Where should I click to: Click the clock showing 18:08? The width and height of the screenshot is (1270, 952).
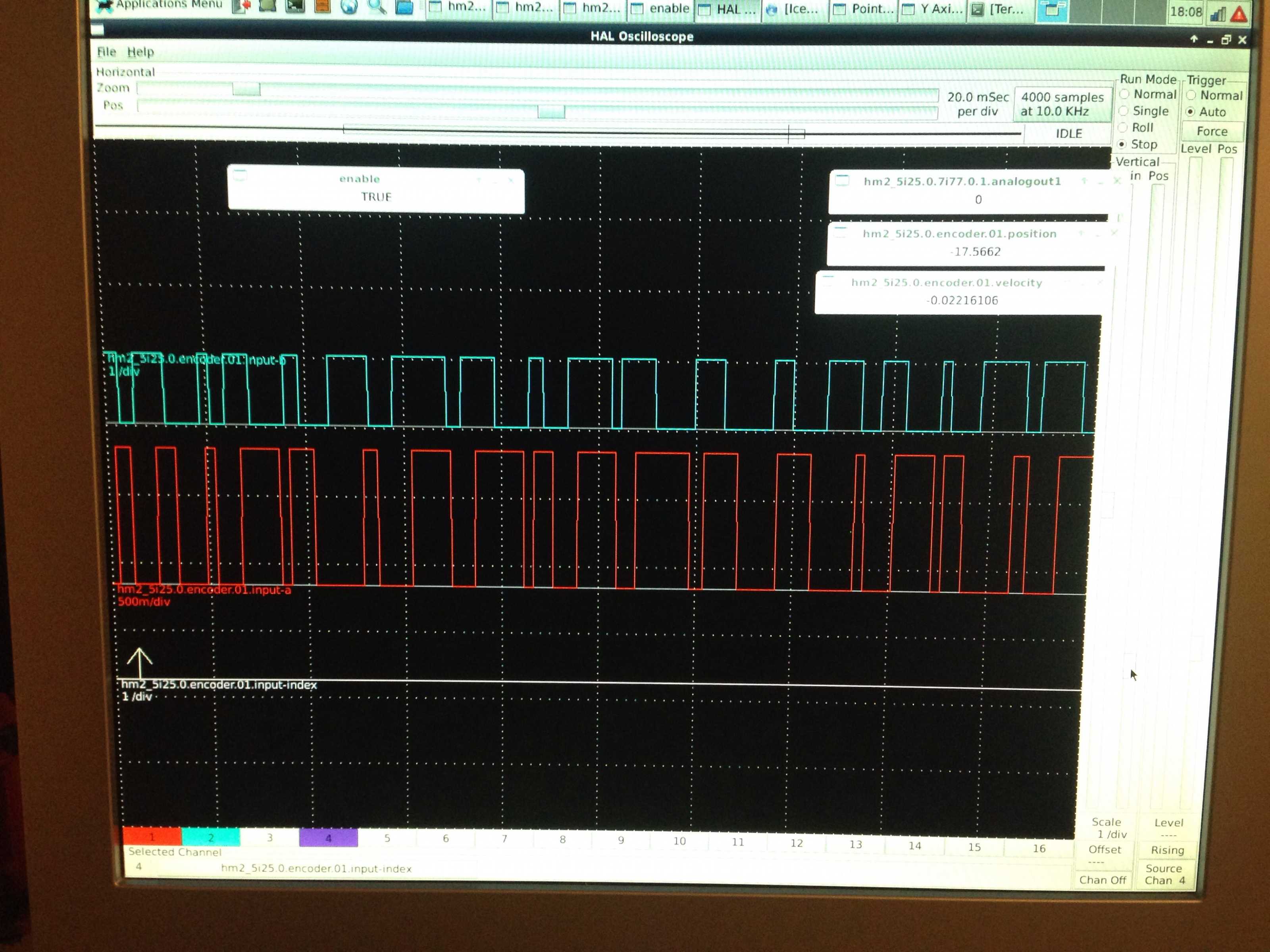click(1185, 12)
